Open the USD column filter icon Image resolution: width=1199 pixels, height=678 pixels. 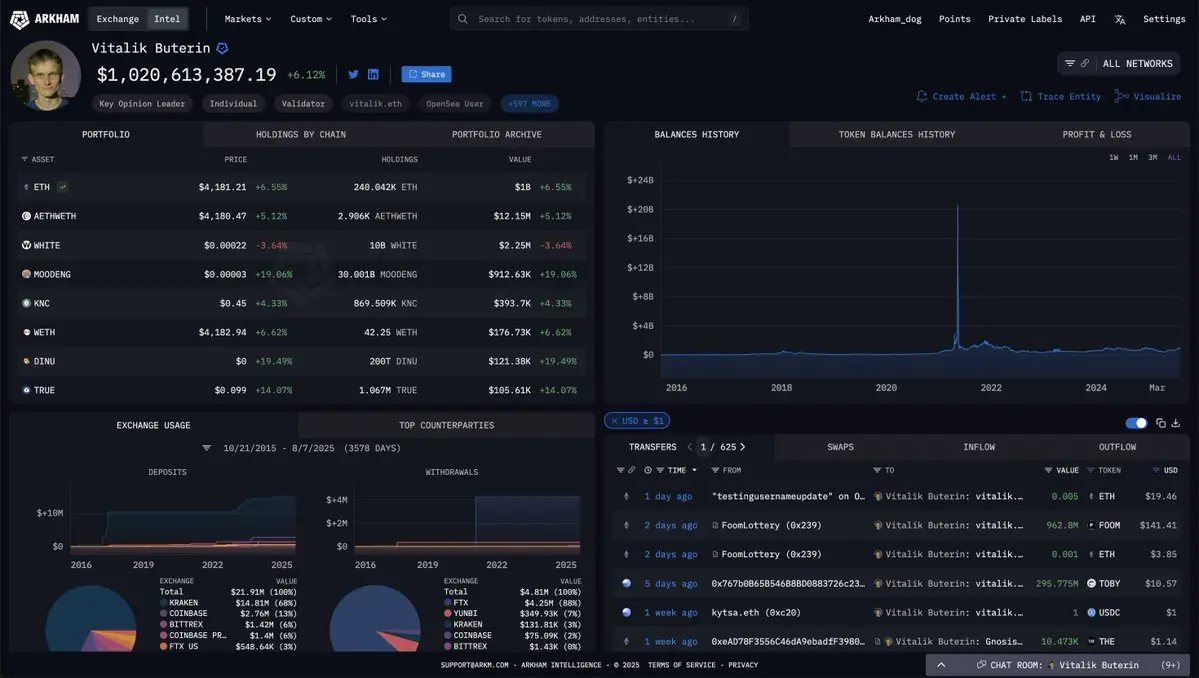[1156, 470]
